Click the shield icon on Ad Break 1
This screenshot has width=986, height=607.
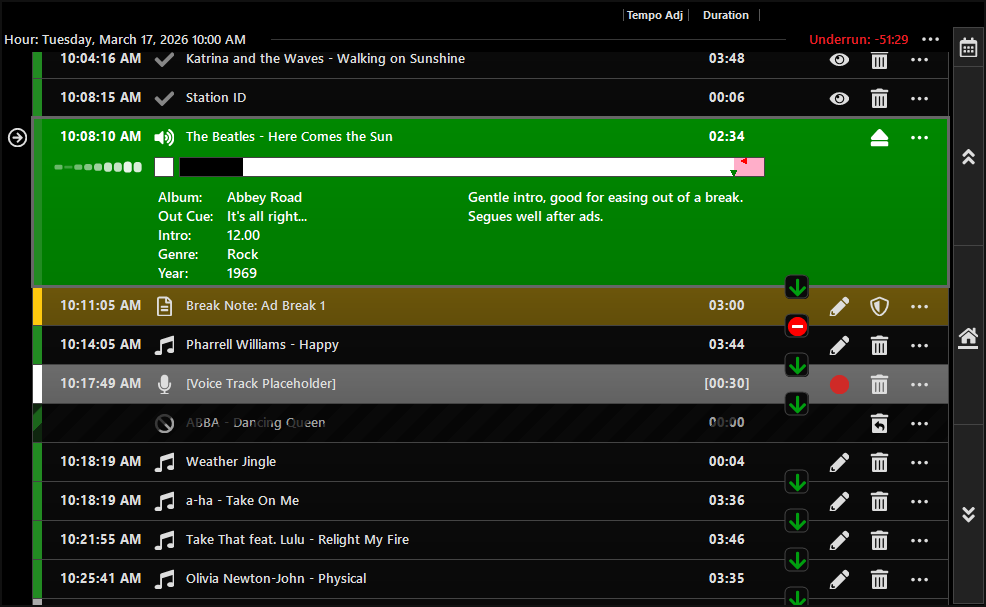click(879, 306)
